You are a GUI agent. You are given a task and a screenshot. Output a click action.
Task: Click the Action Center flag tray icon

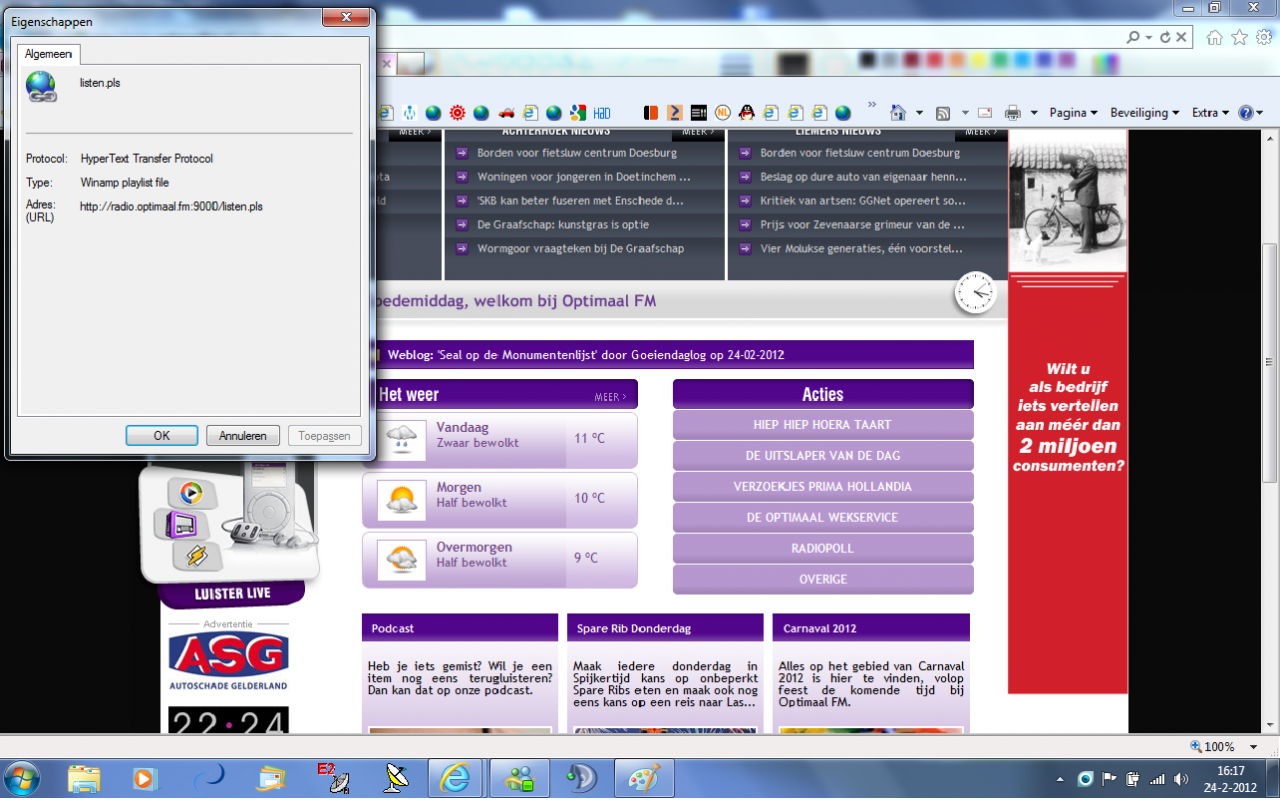click(x=1109, y=779)
